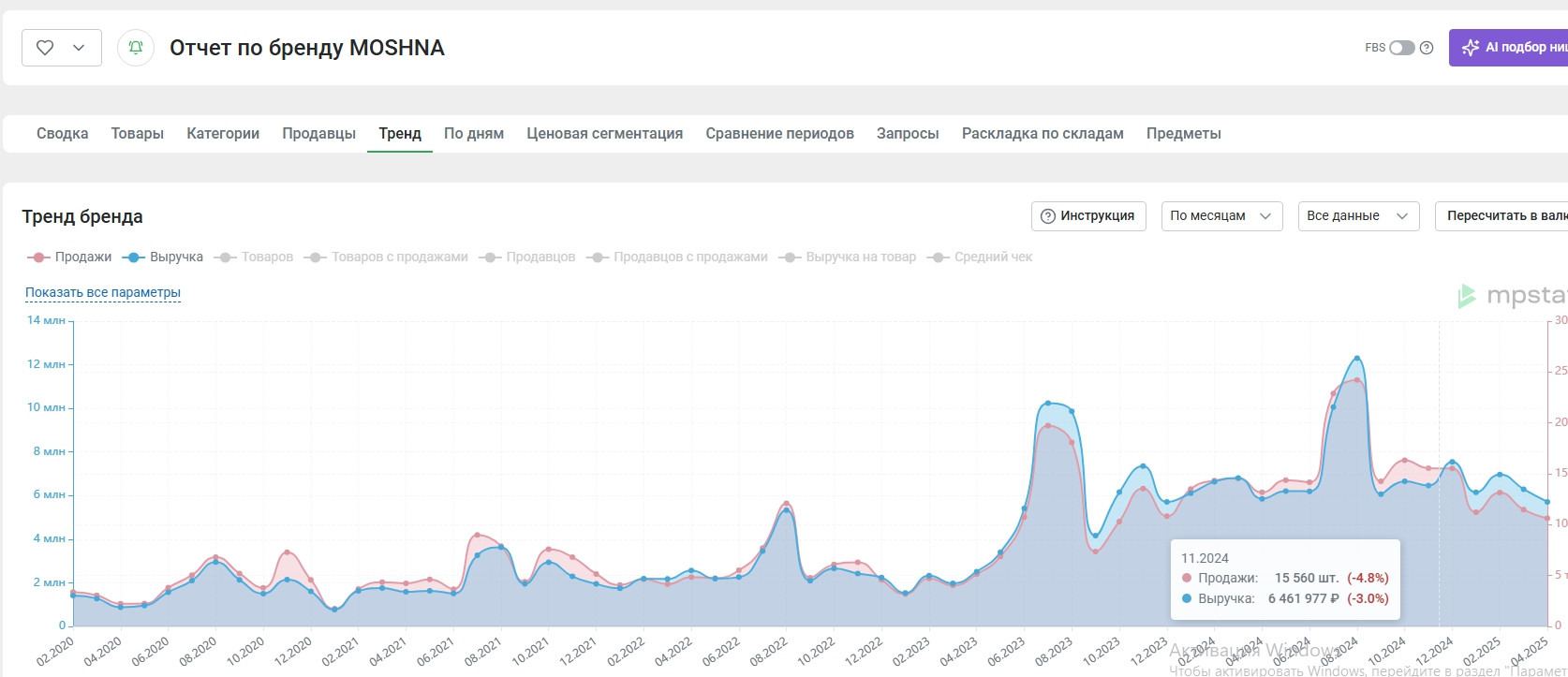
Task: Open the Инструкция help button
Action: (1088, 216)
